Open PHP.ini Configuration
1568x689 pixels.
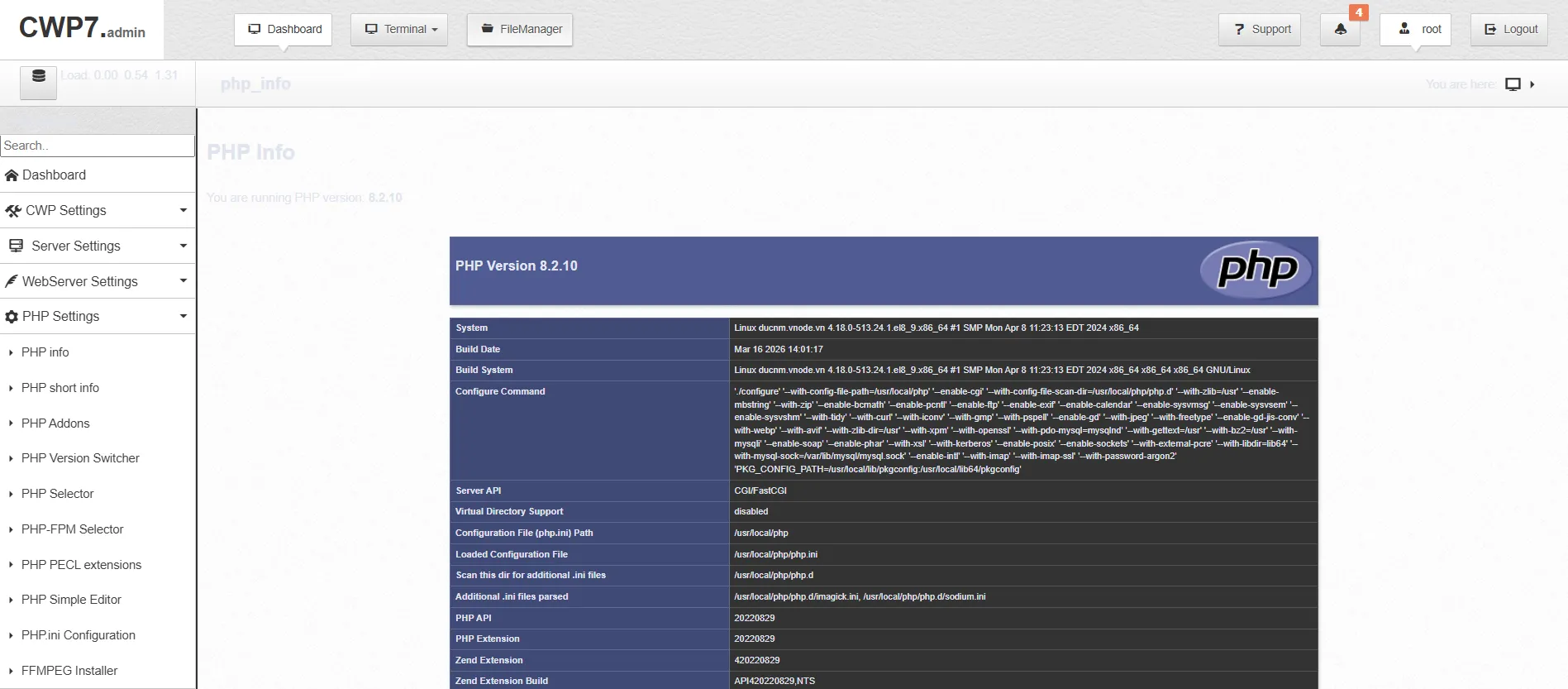click(x=78, y=635)
